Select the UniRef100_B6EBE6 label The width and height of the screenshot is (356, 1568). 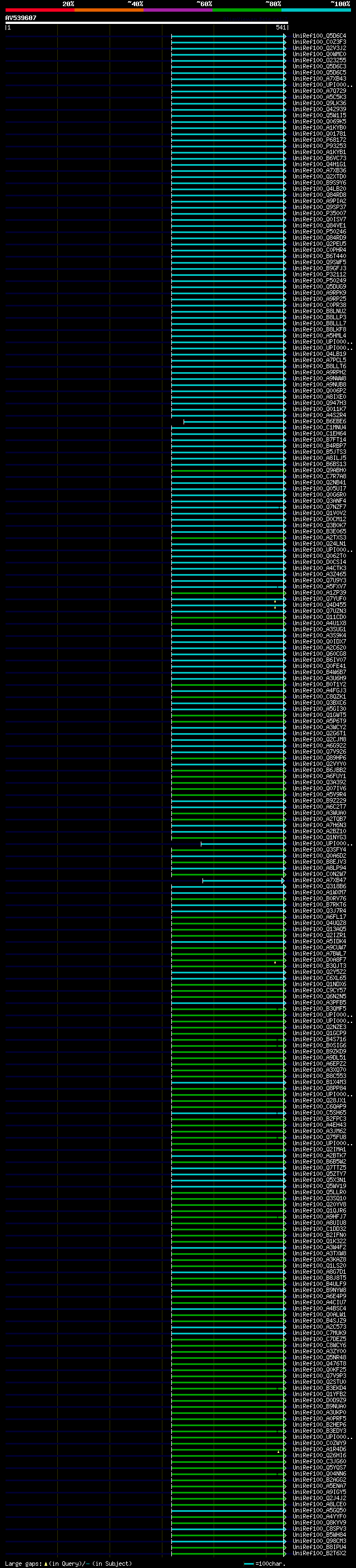(x=319, y=421)
